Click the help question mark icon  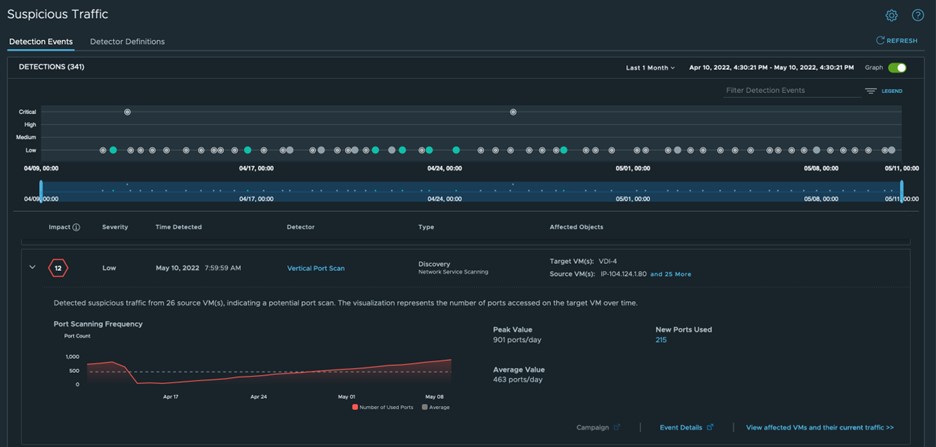click(x=916, y=15)
